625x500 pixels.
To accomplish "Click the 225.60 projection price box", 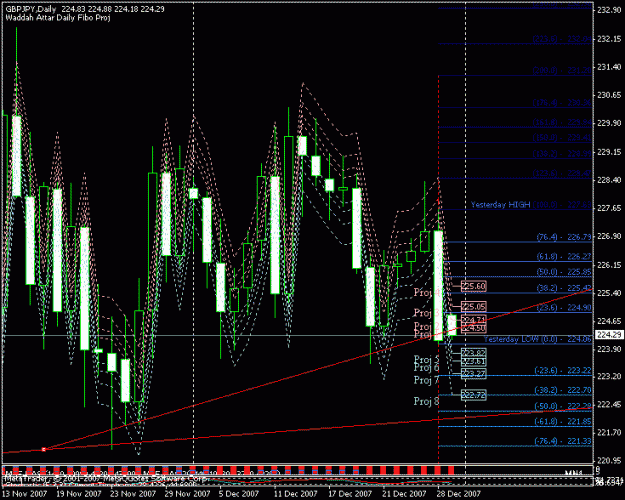I will [474, 286].
